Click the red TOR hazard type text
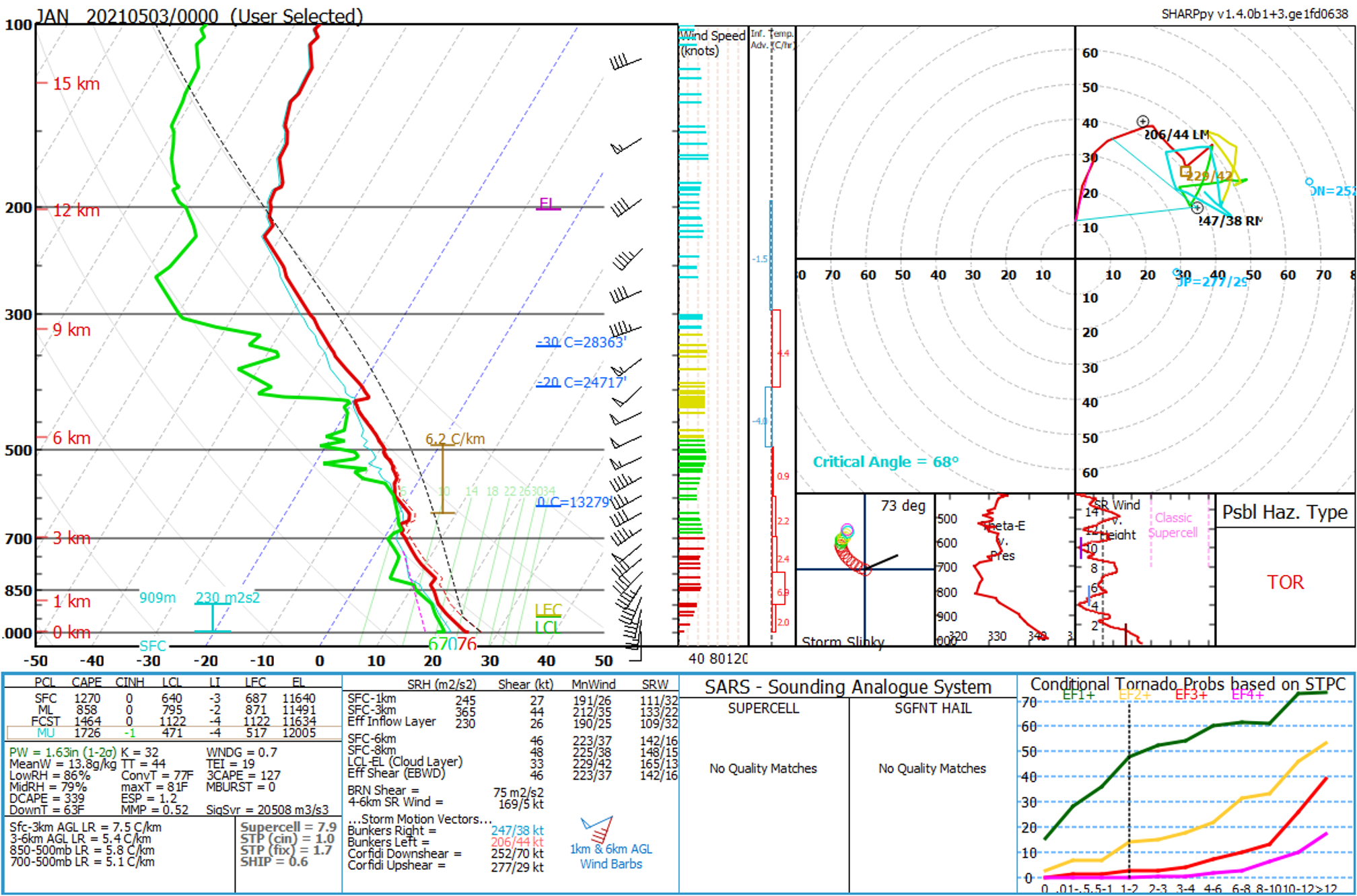This screenshot has height=896, width=1357. pos(1284,582)
